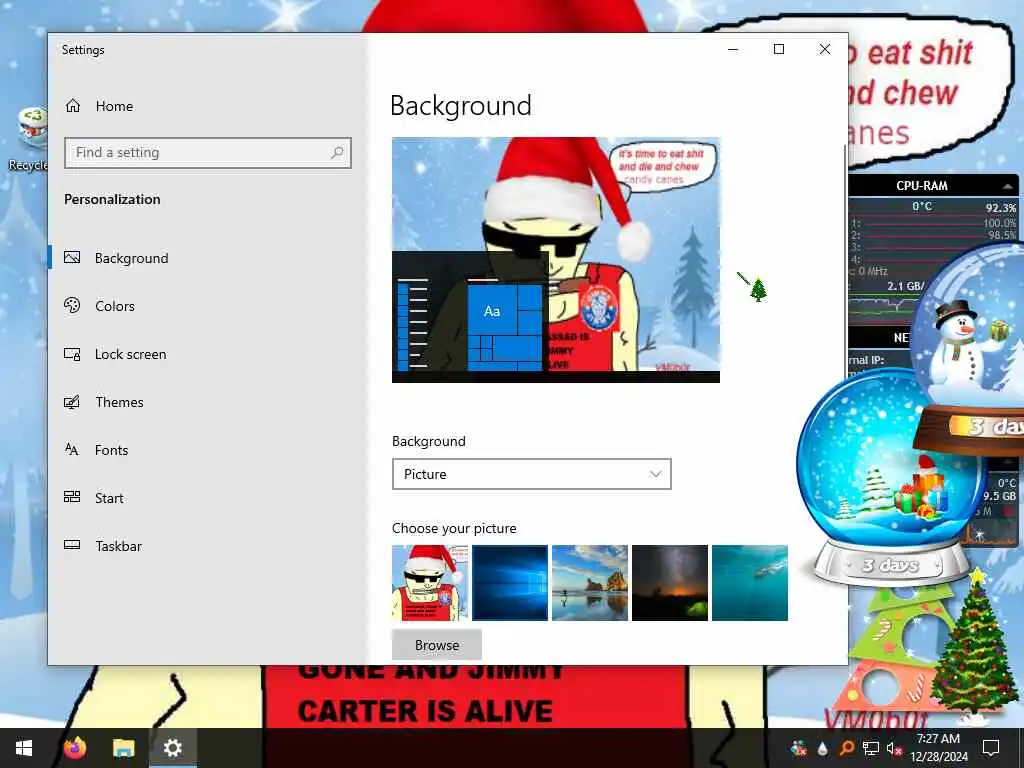This screenshot has height=768, width=1024.
Task: Choose the Santa hat wallpaper thumbnail
Action: click(430, 583)
